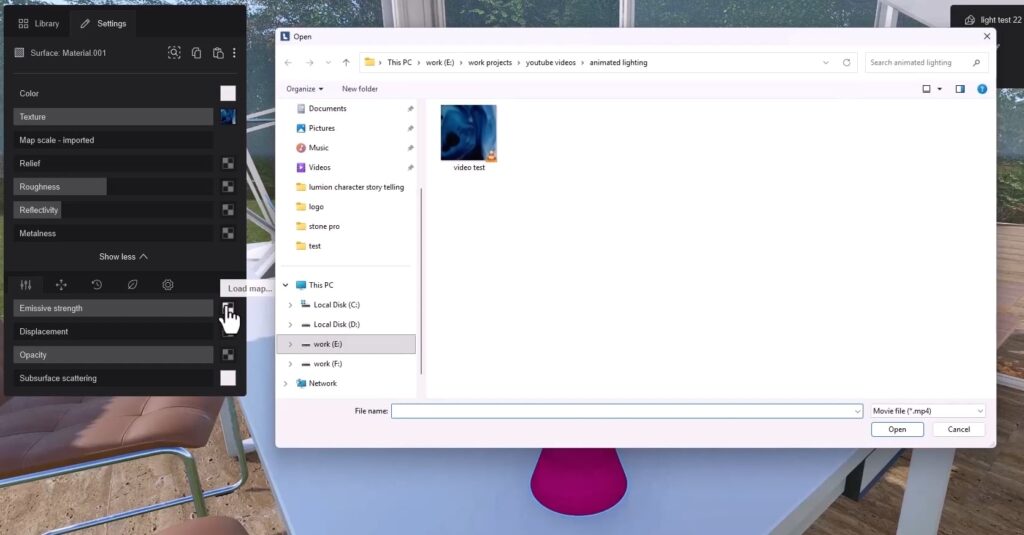The height and width of the screenshot is (535, 1024).
Task: Go back in the Open dialog
Action: pyautogui.click(x=288, y=63)
